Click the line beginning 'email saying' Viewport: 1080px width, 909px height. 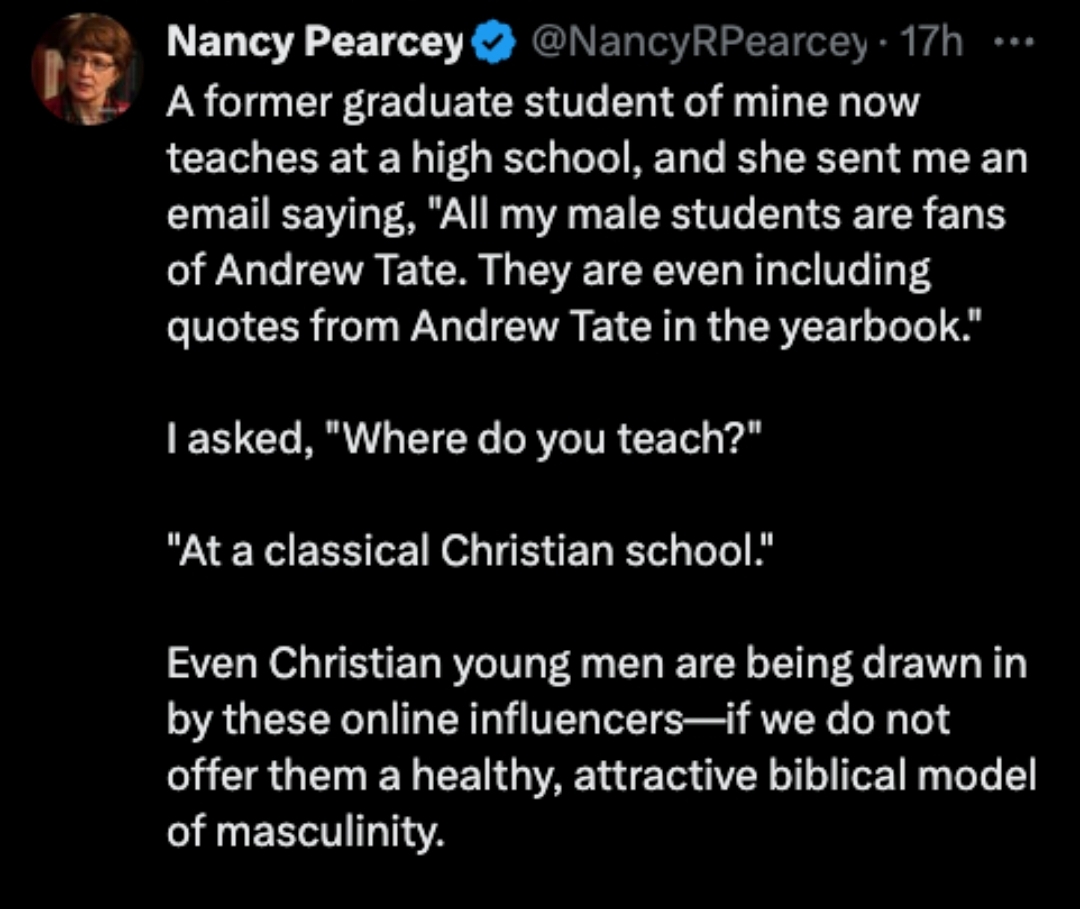tap(585, 215)
